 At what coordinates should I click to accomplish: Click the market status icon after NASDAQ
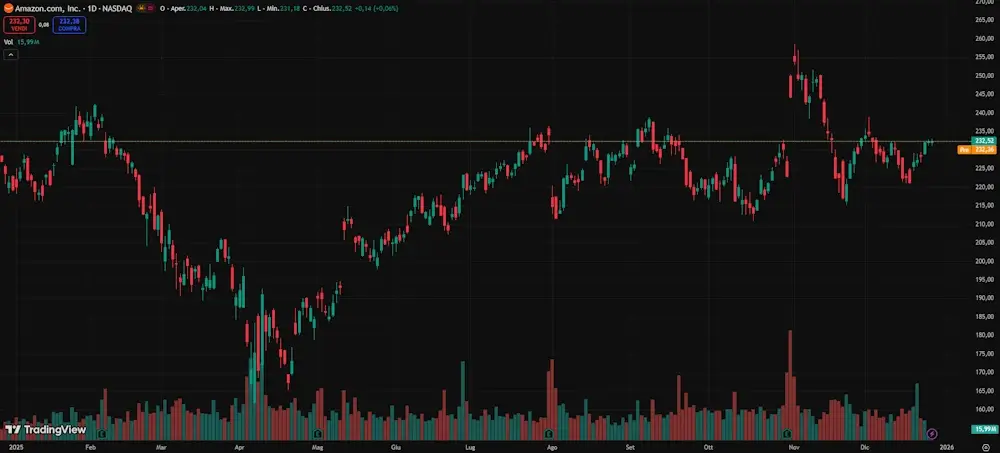click(x=139, y=8)
